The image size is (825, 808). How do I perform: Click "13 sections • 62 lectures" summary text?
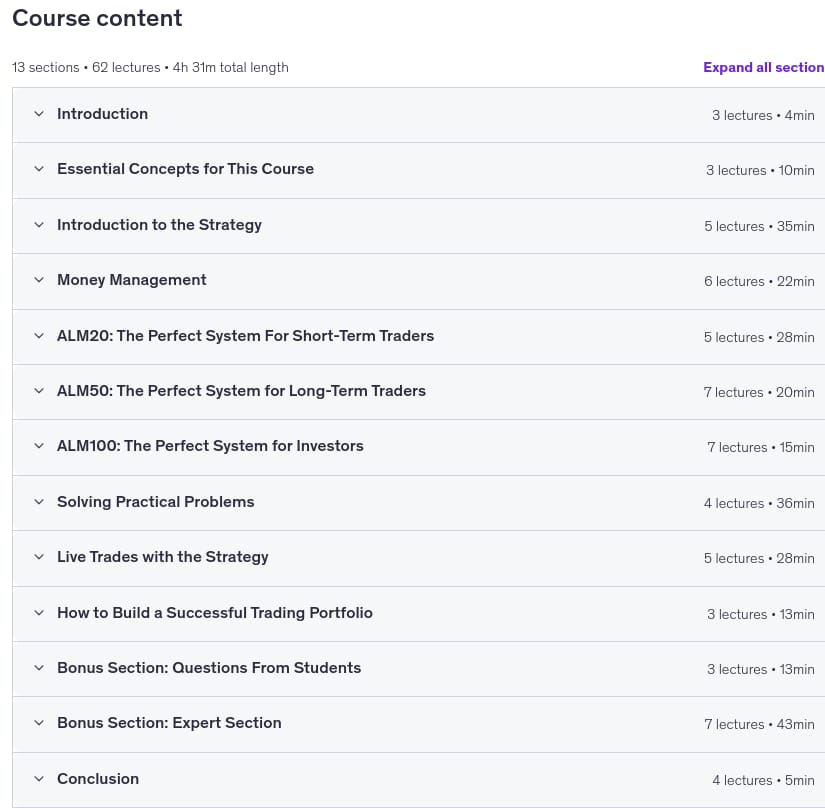tap(86, 67)
